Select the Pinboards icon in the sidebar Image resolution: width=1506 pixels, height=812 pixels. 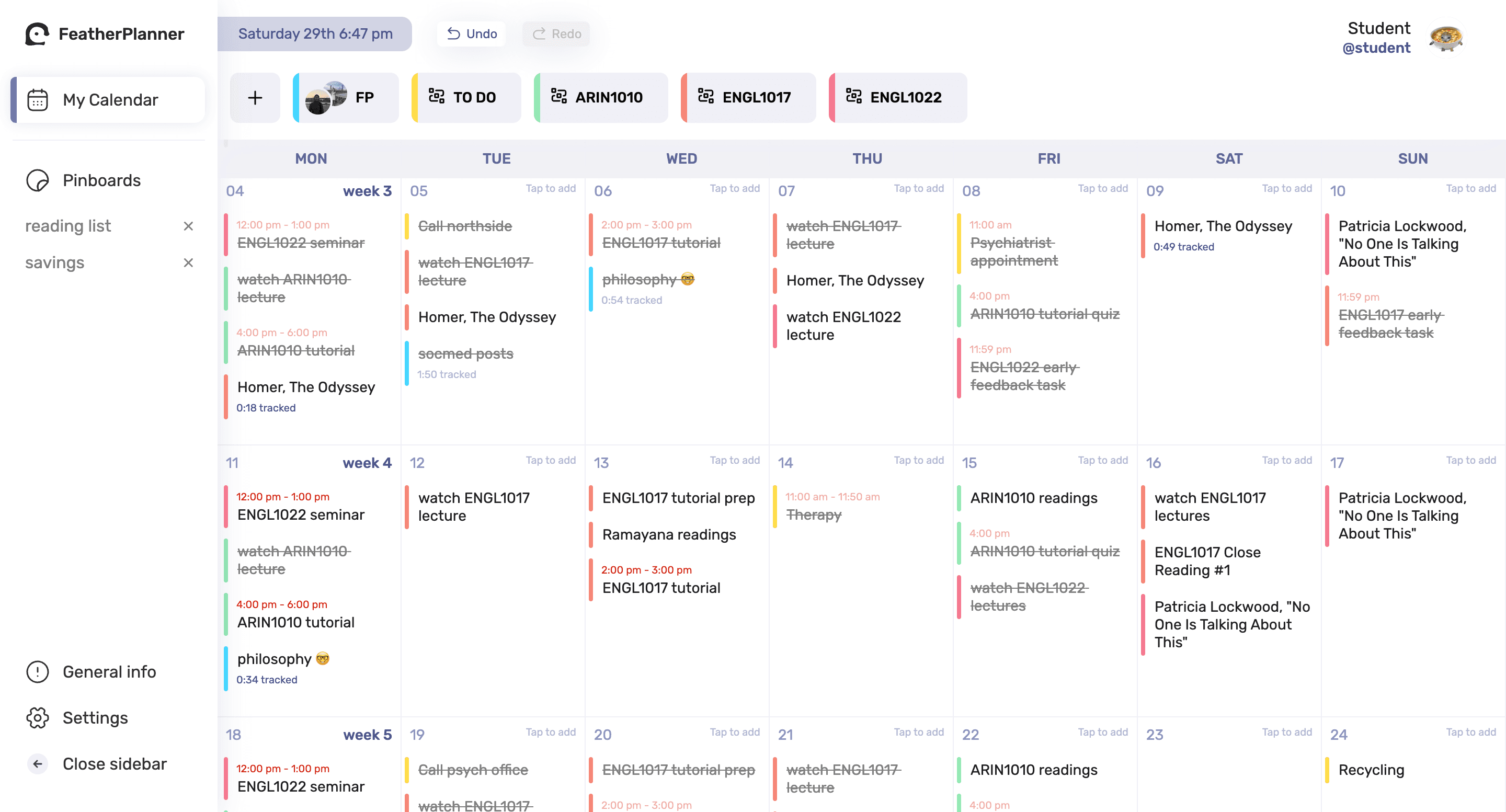pyautogui.click(x=38, y=180)
